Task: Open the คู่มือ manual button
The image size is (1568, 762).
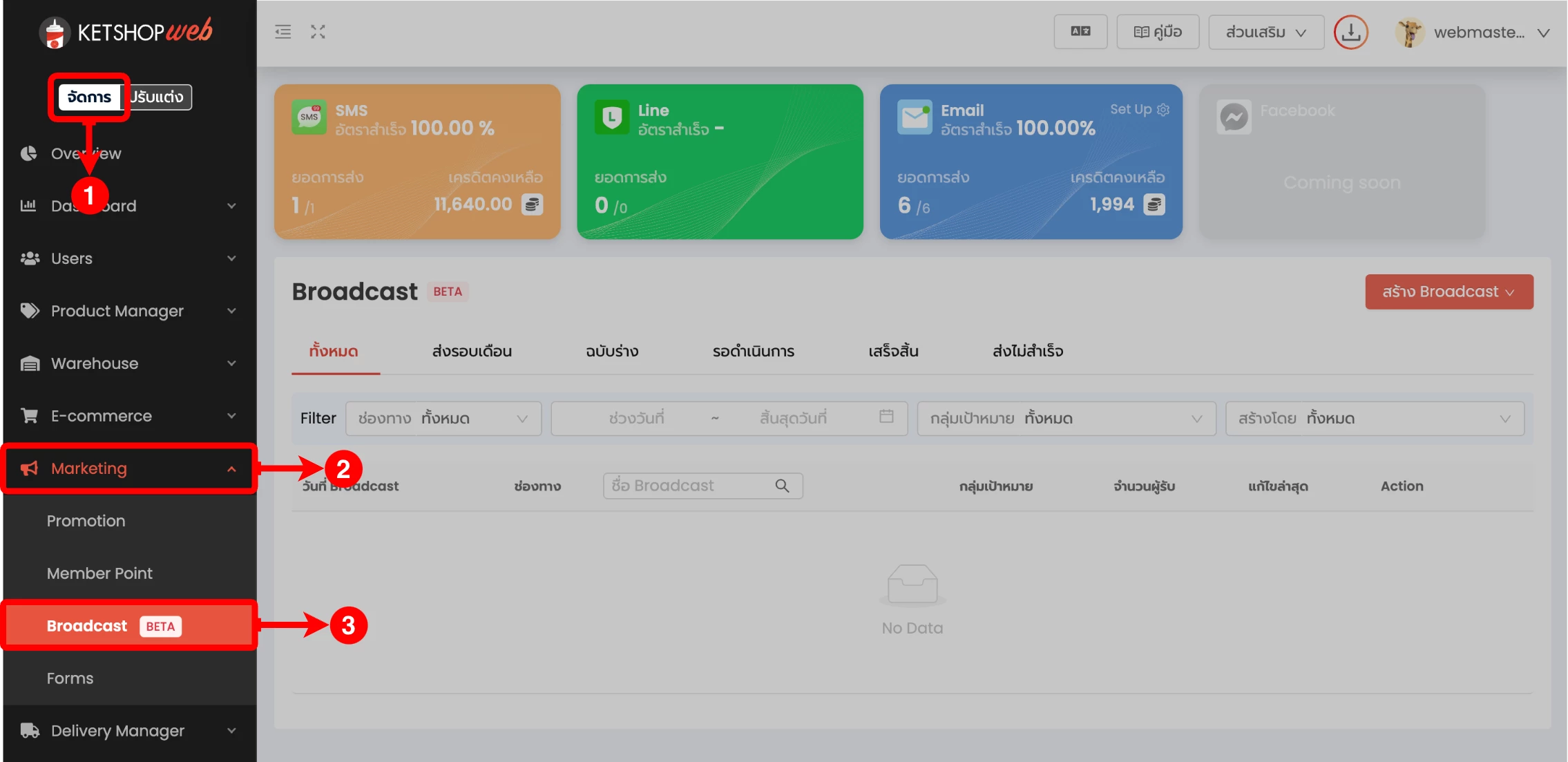Action: click(x=1158, y=32)
